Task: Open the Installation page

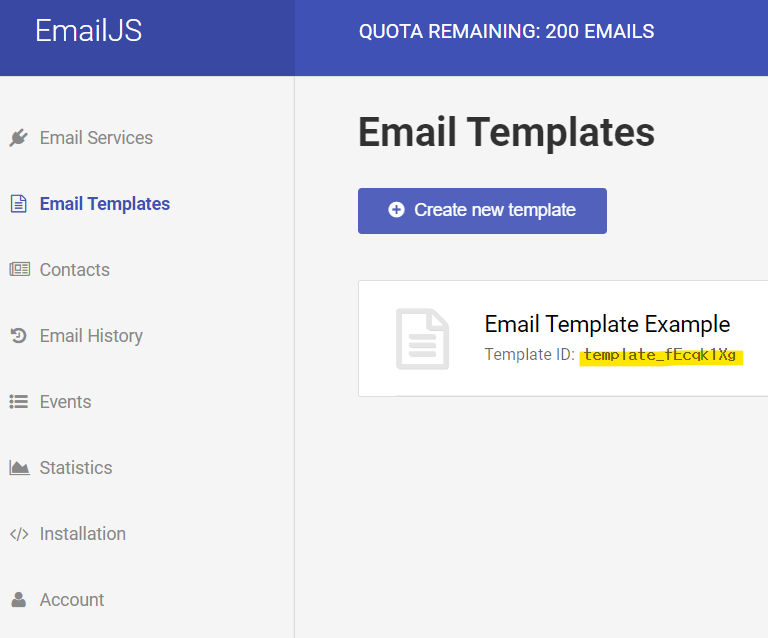Action: (x=82, y=534)
